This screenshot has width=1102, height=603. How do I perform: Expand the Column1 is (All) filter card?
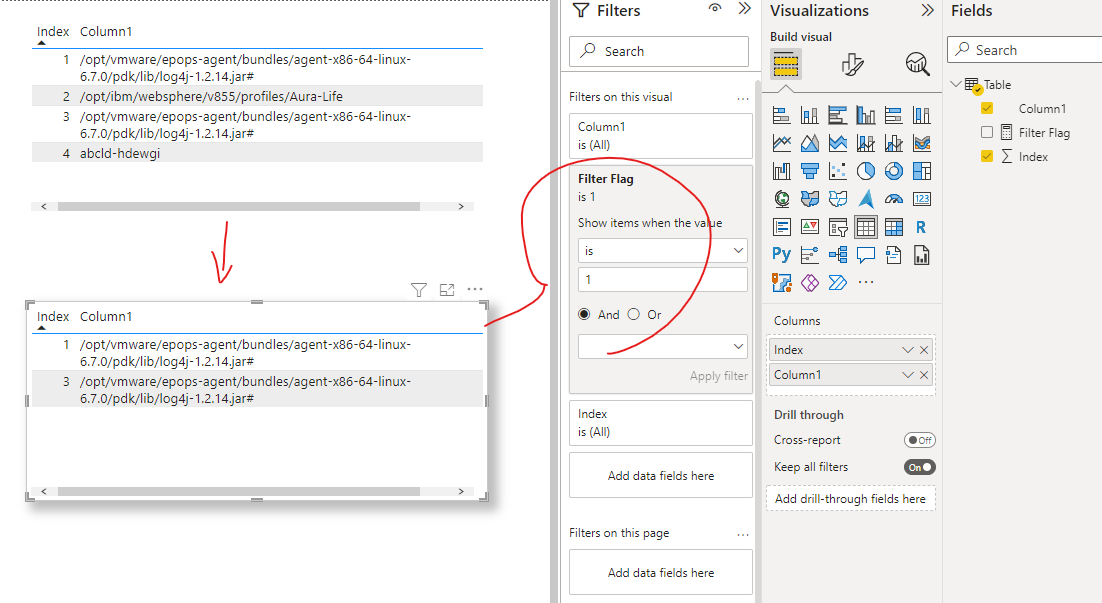pos(661,136)
